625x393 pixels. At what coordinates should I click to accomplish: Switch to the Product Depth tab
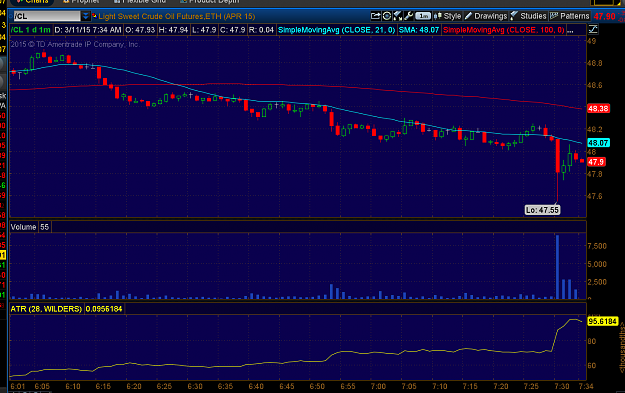click(210, 2)
